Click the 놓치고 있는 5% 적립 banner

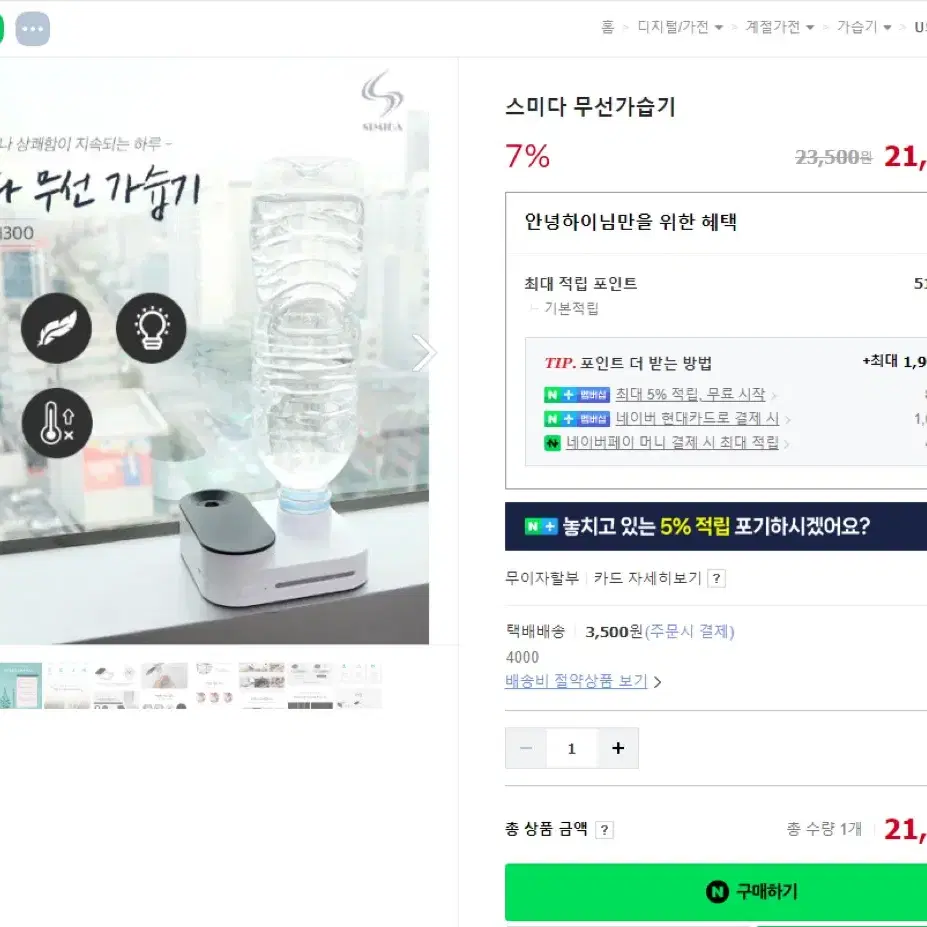point(716,526)
